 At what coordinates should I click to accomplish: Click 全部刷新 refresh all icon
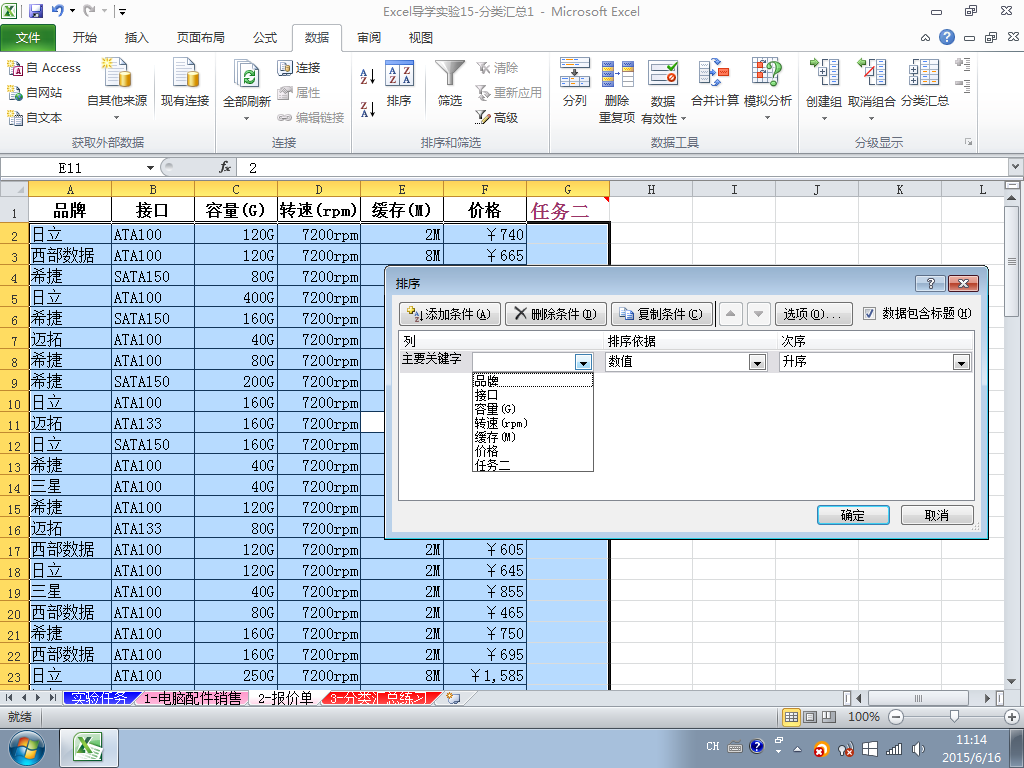click(x=247, y=74)
